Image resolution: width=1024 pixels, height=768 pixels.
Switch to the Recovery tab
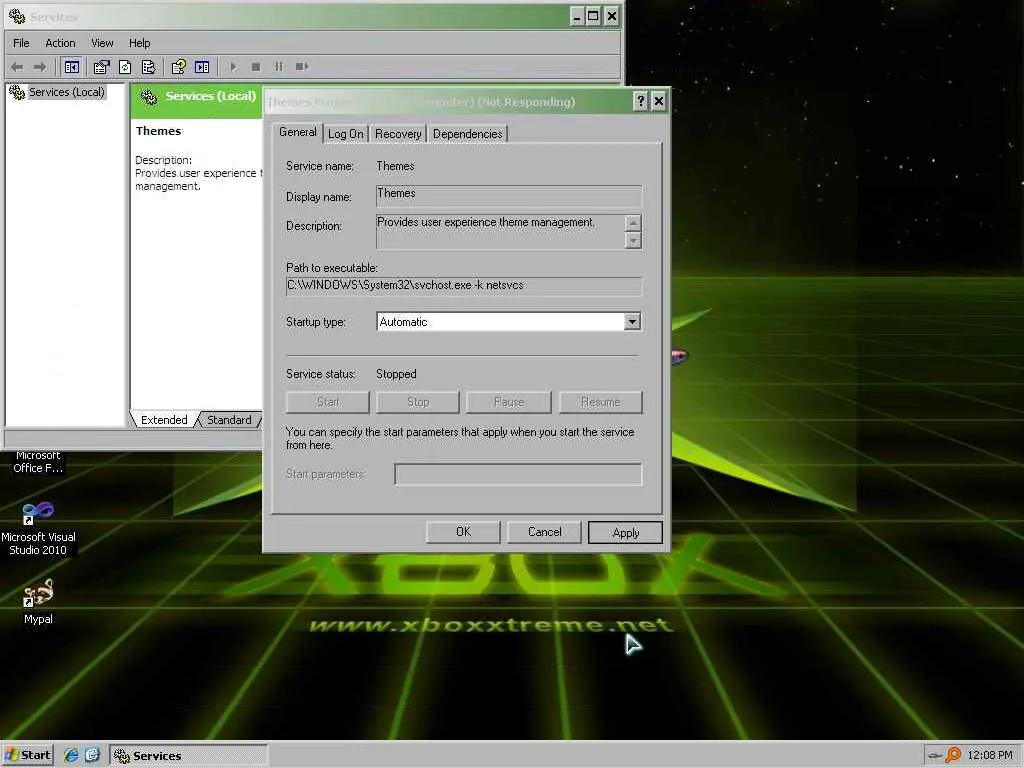click(x=398, y=134)
